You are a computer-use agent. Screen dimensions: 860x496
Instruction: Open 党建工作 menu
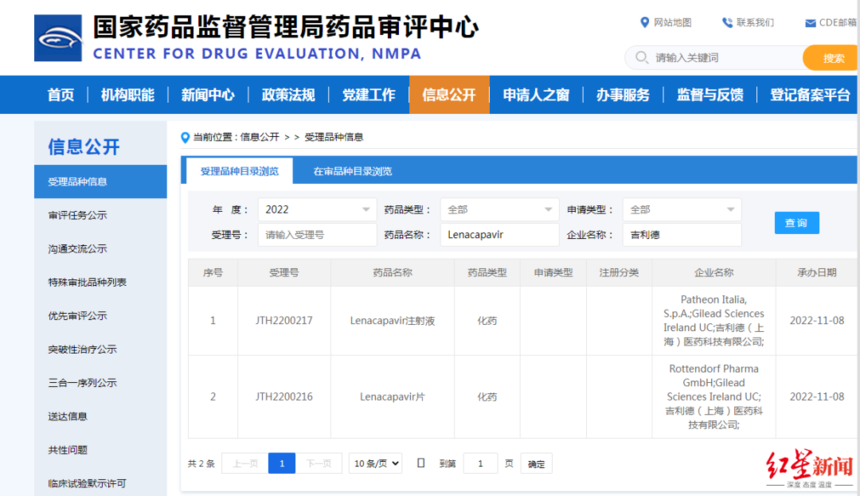(x=369, y=95)
